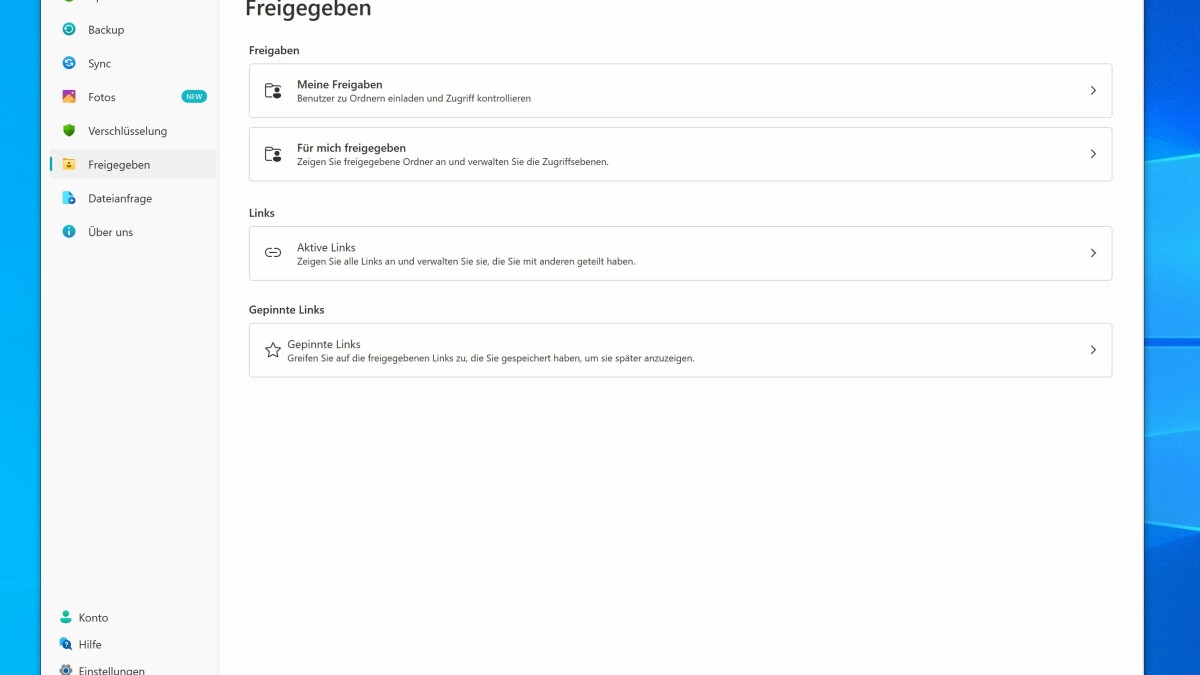The height and width of the screenshot is (675, 1200).
Task: Select the Über uns info icon
Action: tap(69, 232)
